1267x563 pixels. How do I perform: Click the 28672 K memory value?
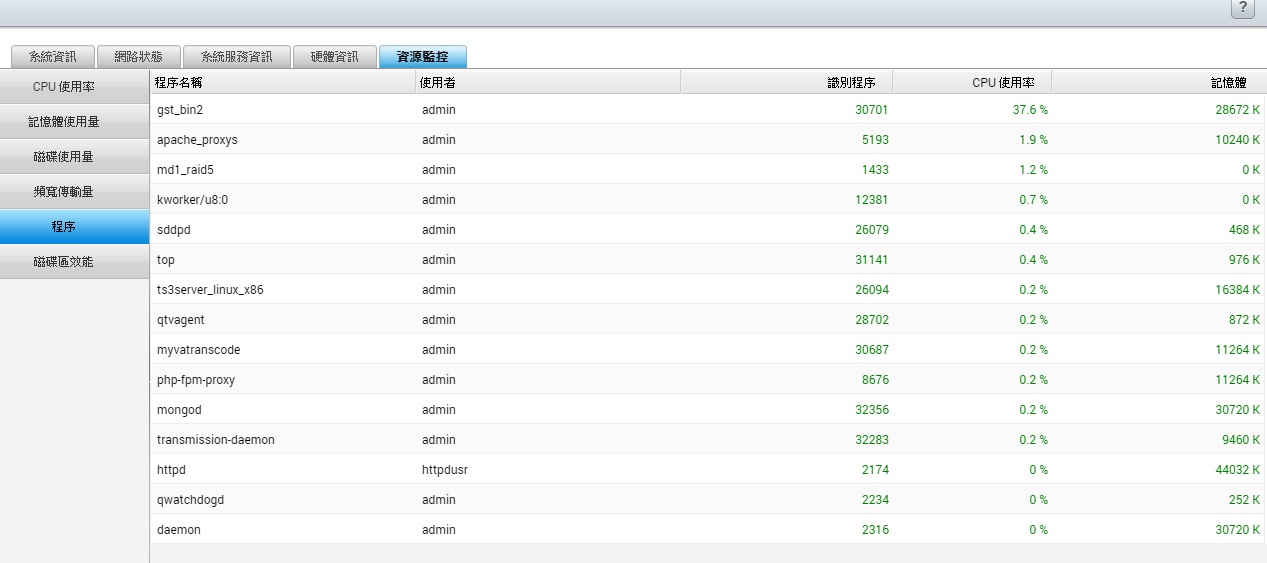pyautogui.click(x=1238, y=110)
